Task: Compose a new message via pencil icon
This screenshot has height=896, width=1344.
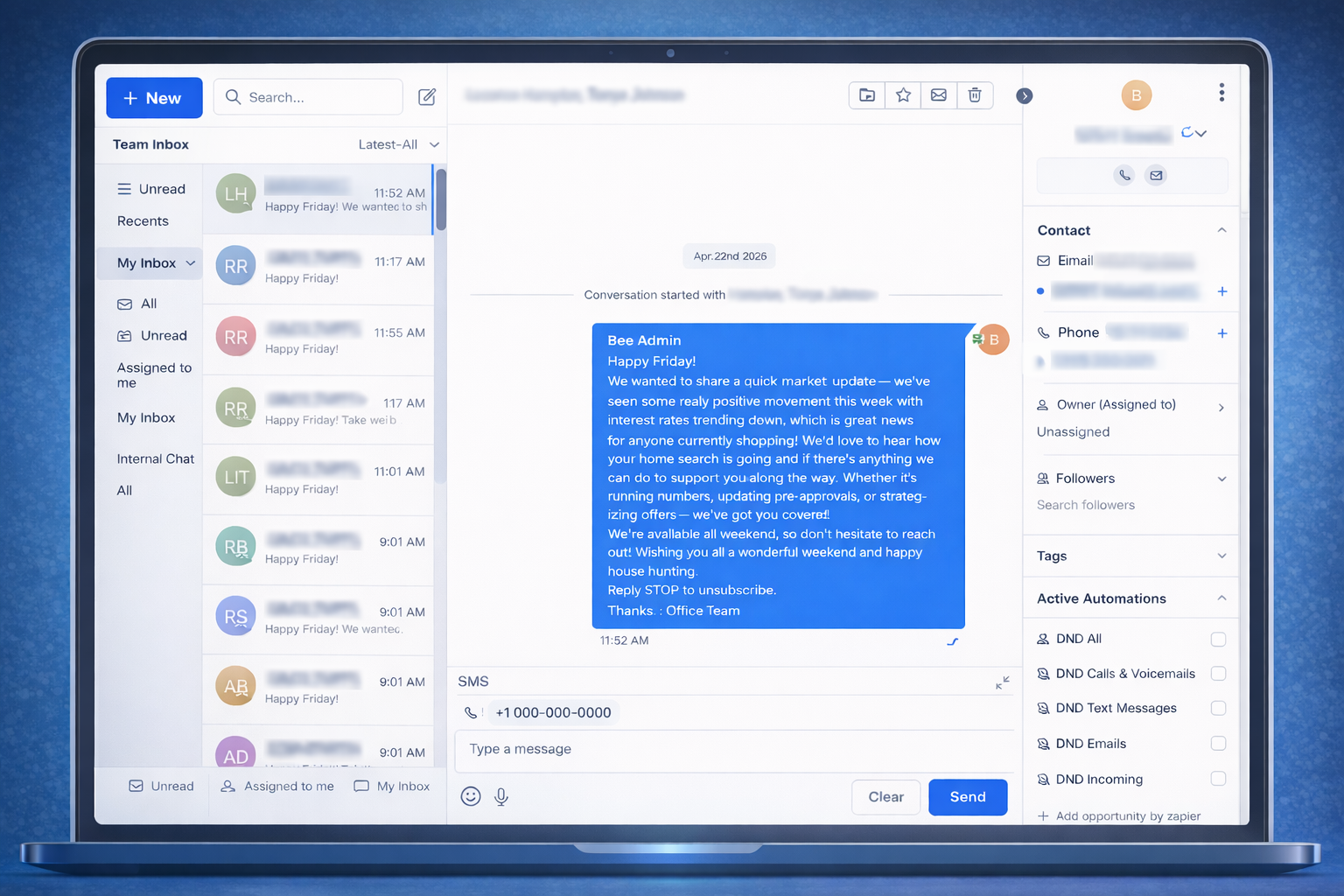Action: (427, 97)
